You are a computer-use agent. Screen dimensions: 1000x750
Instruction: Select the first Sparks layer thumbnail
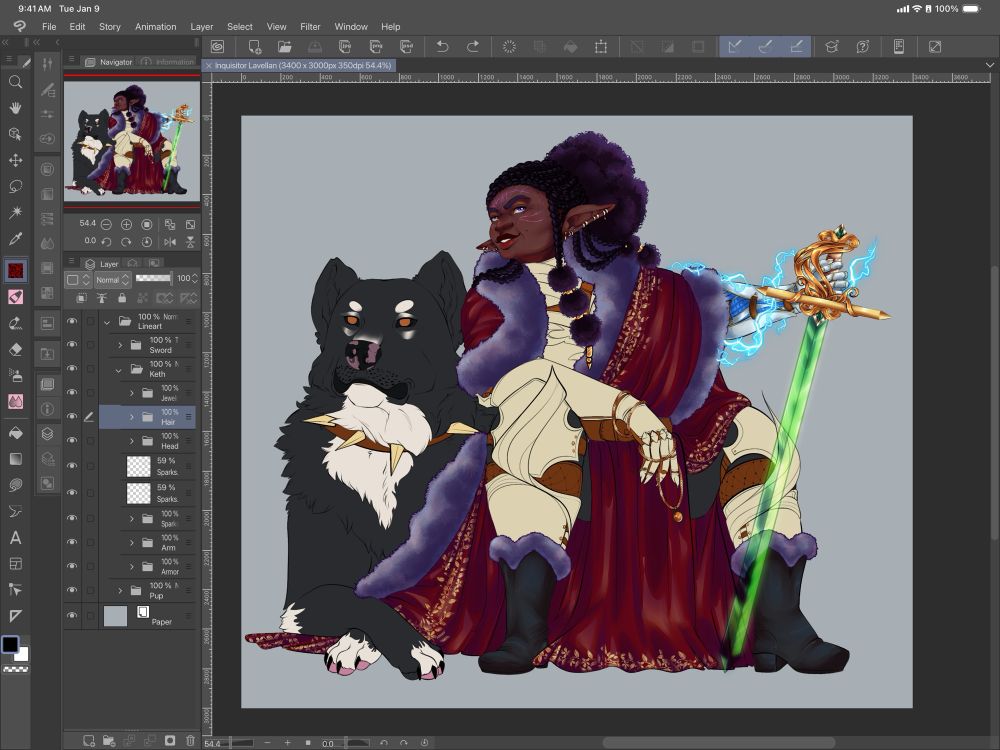click(138, 466)
